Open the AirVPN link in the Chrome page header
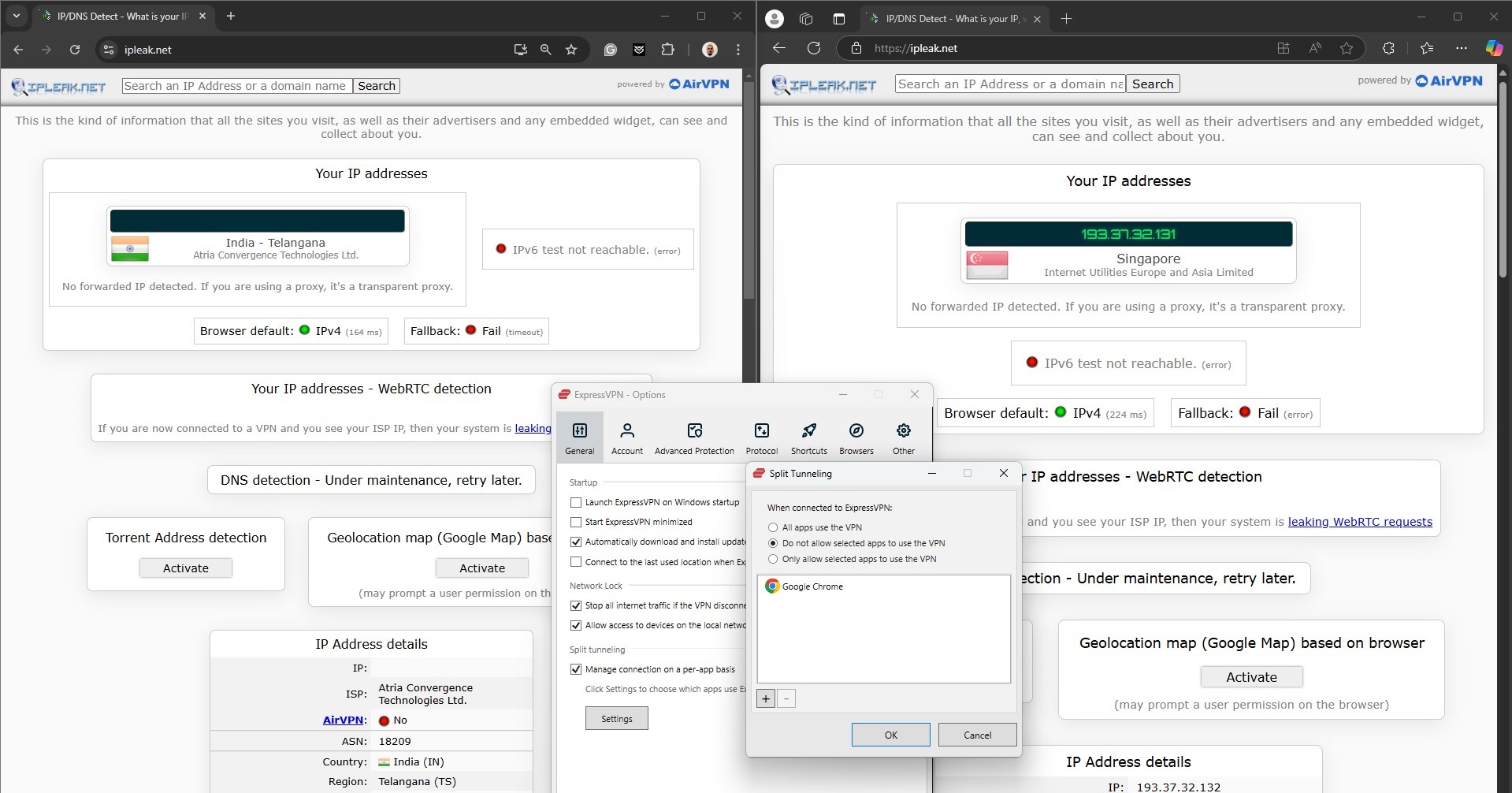Screen dimensions: 1512x793 tap(699, 84)
